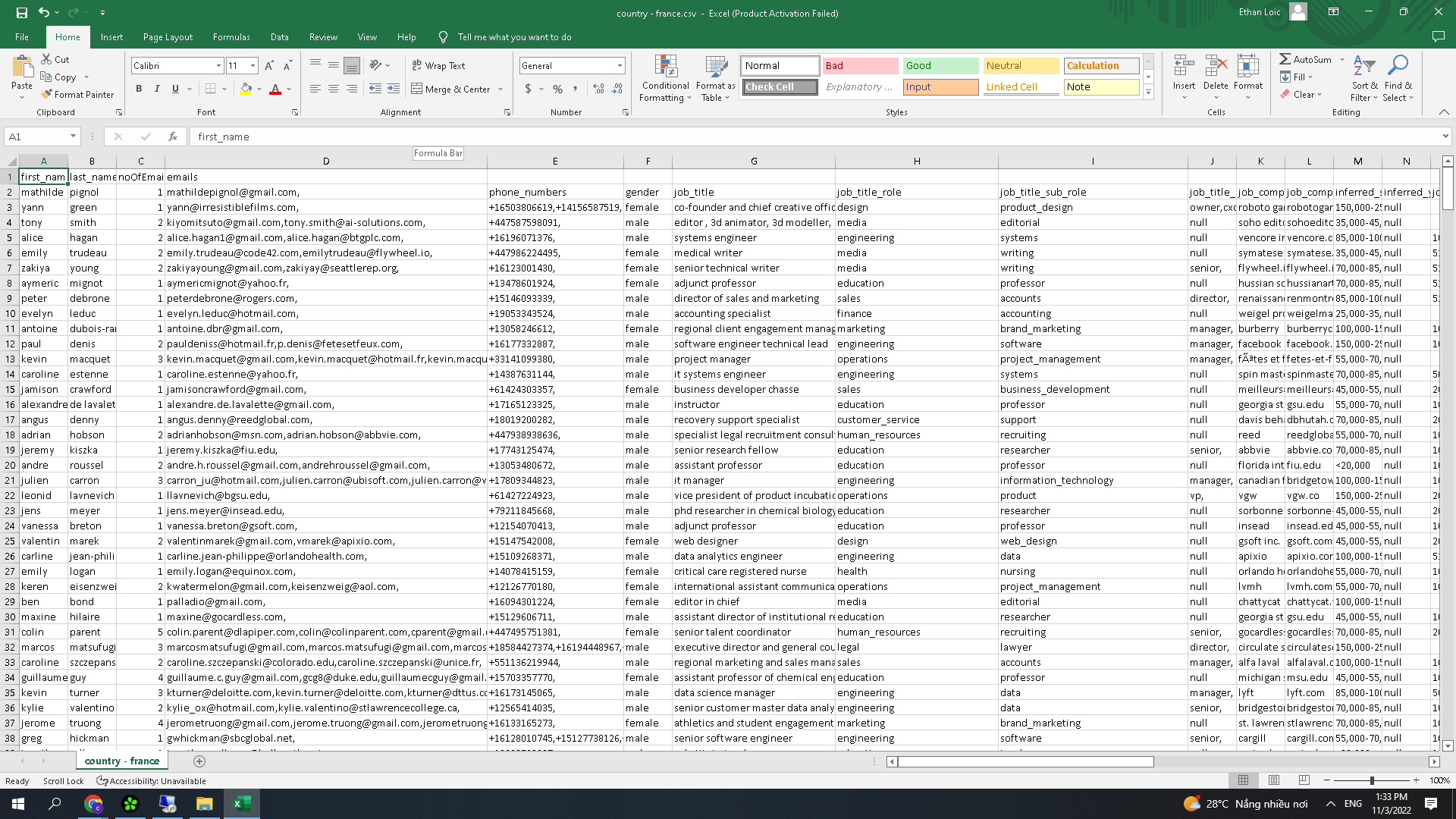1456x819 pixels.
Task: Click the Center horizontal alignment icon
Action: pyautogui.click(x=334, y=89)
